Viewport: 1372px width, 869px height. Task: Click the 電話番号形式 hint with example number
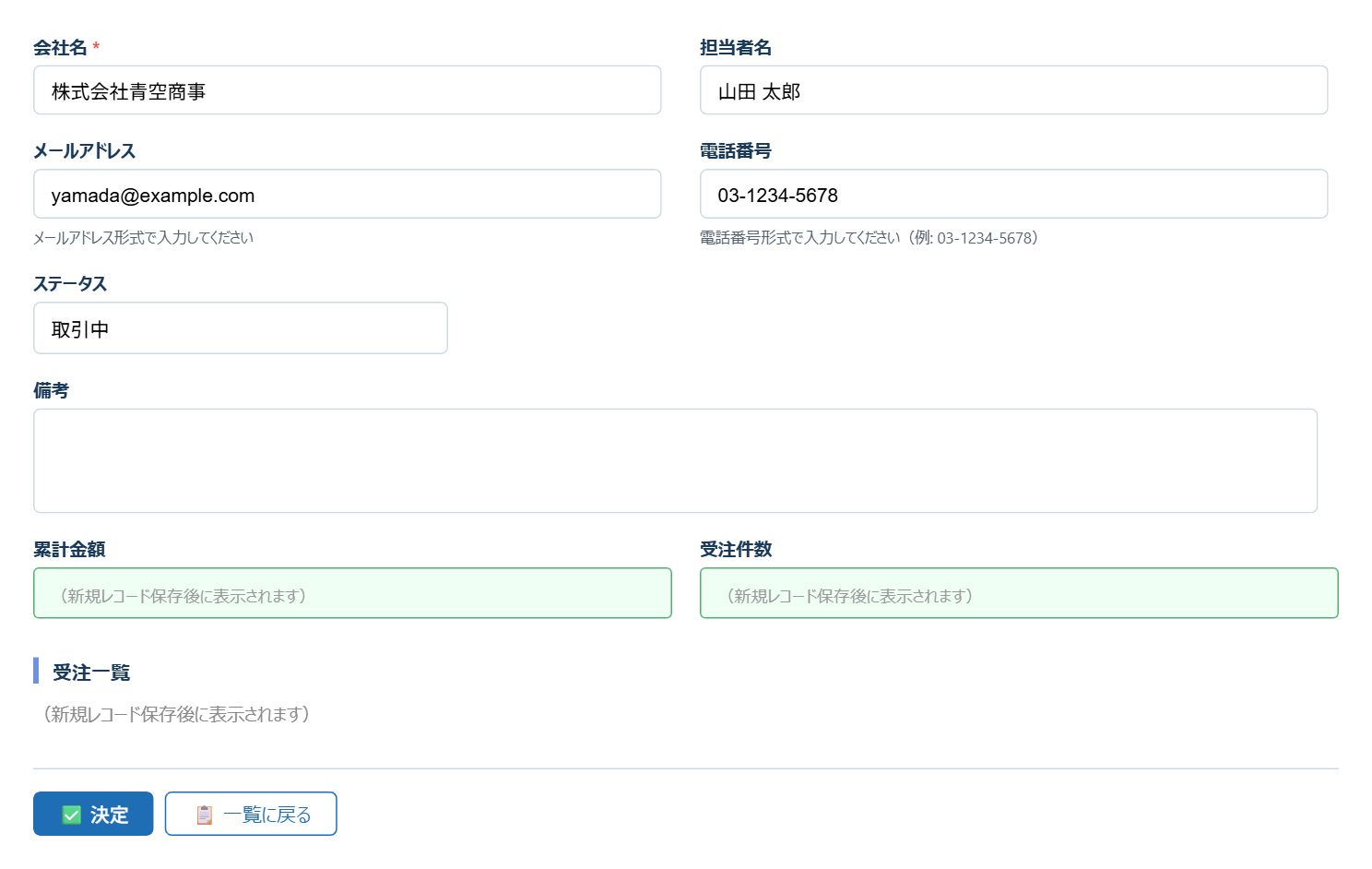point(869,238)
